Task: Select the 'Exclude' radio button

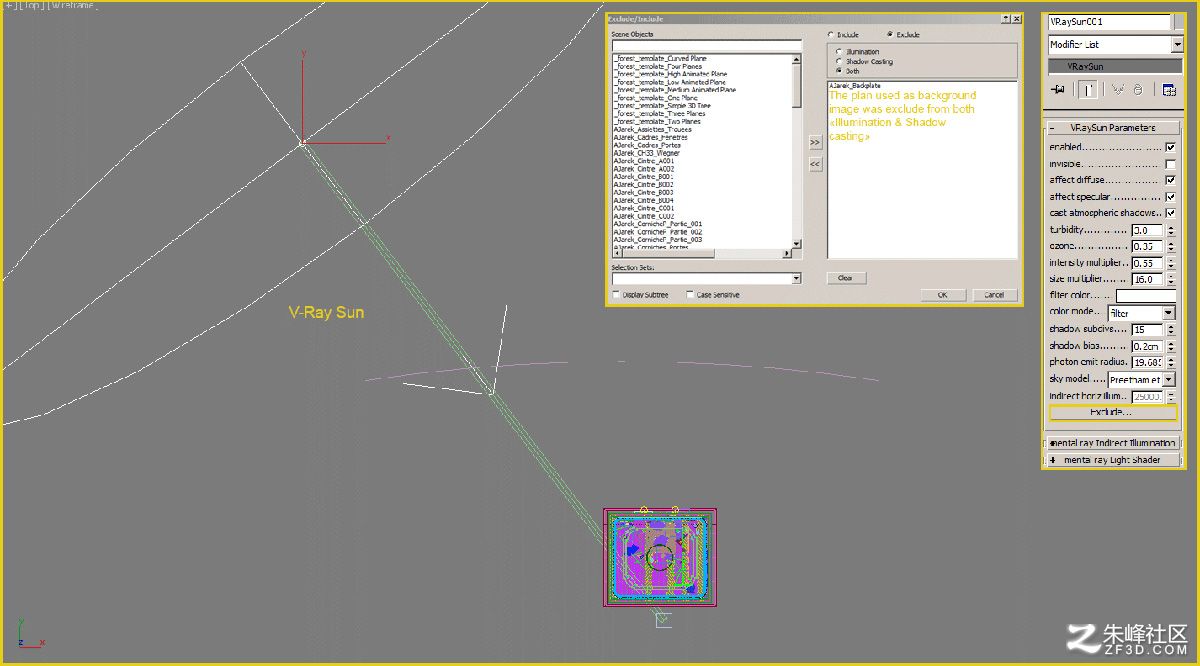Action: (x=891, y=35)
